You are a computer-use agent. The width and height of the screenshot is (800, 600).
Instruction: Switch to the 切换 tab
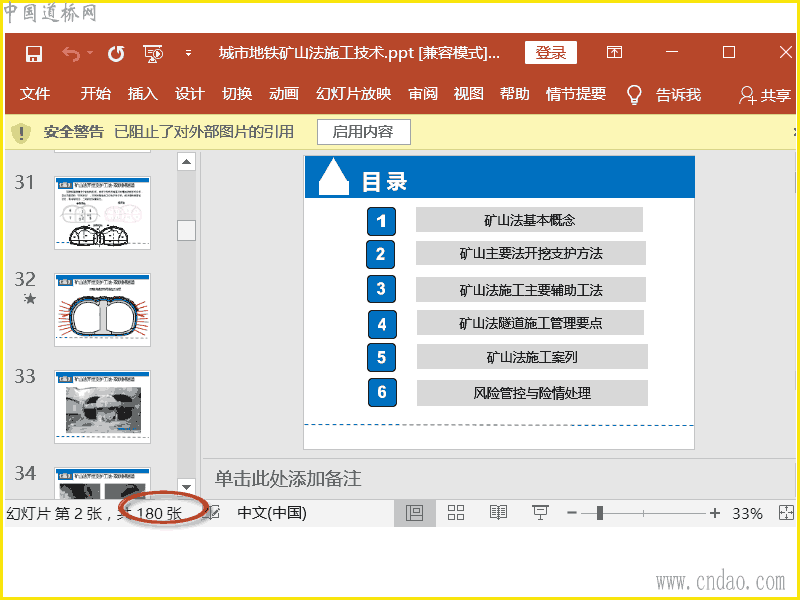(x=237, y=94)
